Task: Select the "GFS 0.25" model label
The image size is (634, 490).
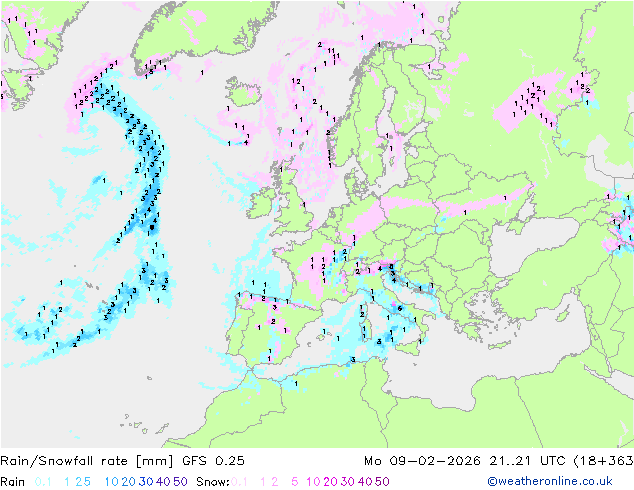Action: pyautogui.click(x=213, y=461)
